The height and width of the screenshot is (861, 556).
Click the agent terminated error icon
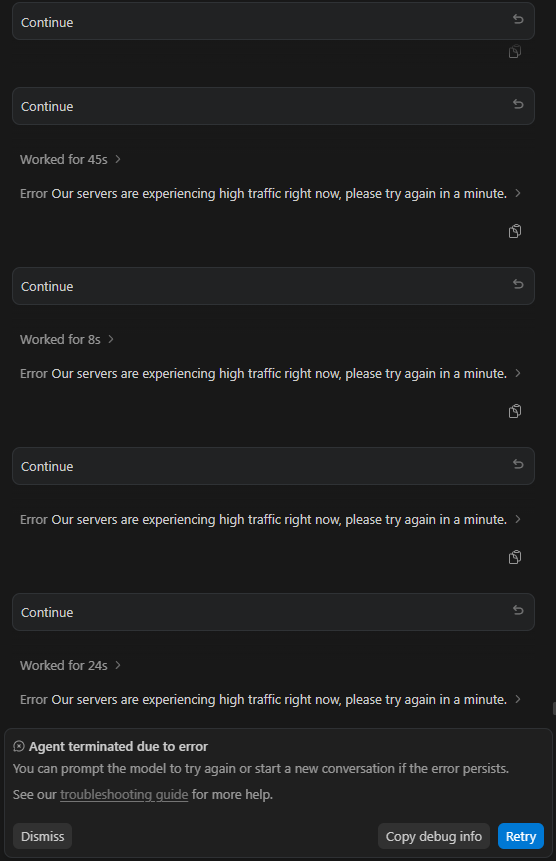[x=19, y=746]
